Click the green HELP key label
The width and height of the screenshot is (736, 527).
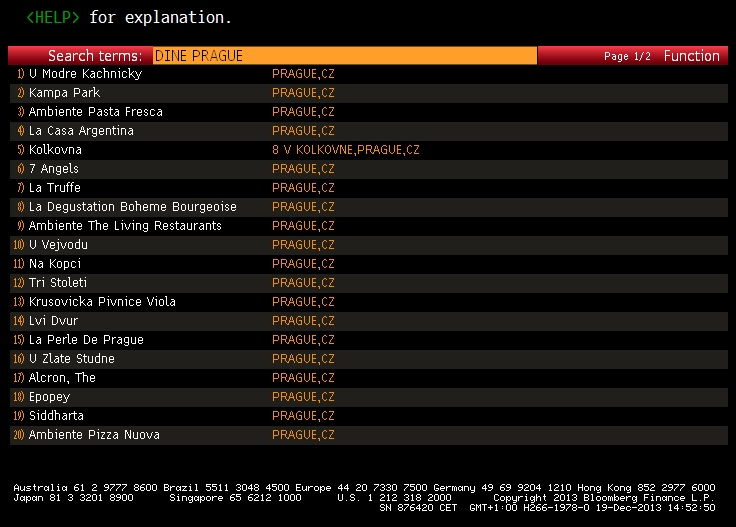coord(53,17)
